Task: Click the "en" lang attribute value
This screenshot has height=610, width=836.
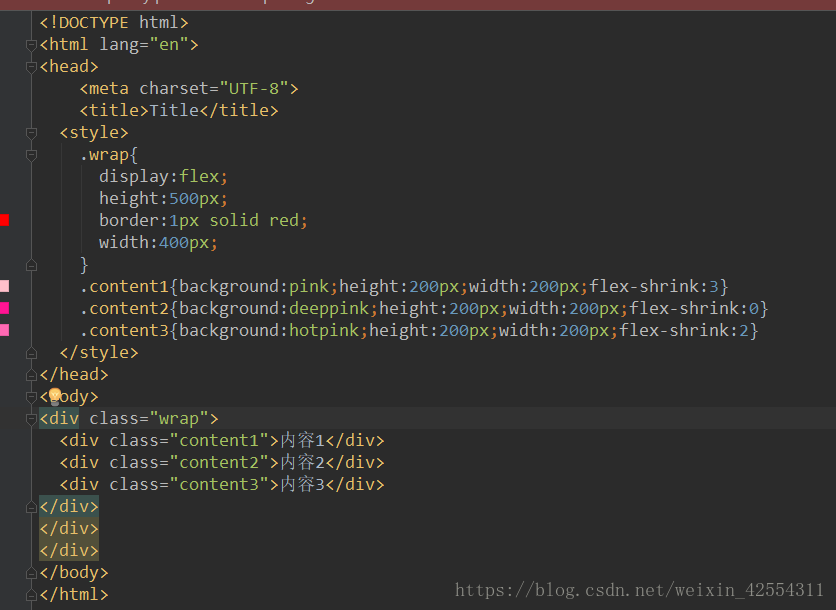Action: pyautogui.click(x=169, y=45)
